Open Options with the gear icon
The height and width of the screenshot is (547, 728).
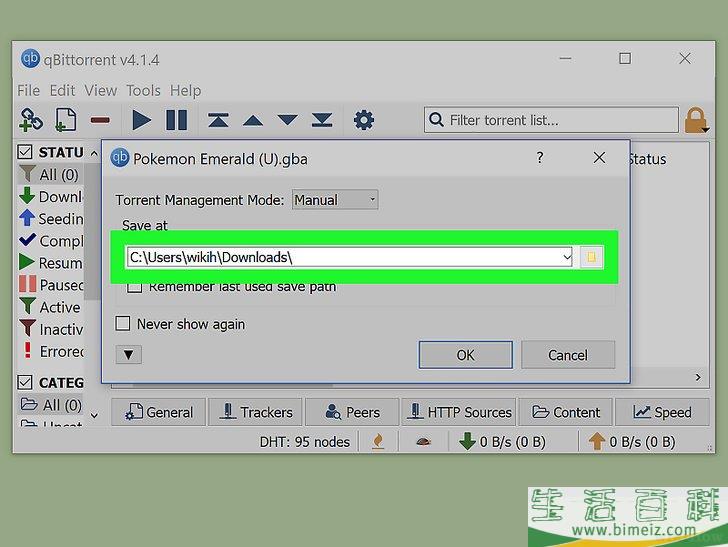(x=364, y=121)
